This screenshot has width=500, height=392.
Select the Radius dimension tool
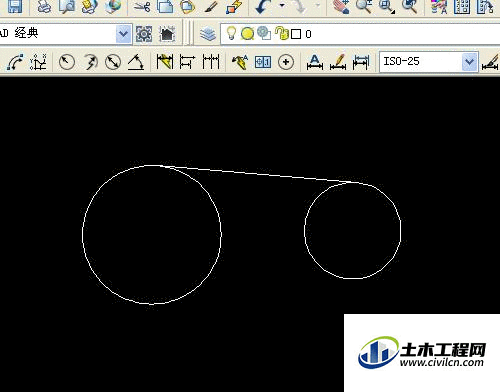(x=66, y=62)
